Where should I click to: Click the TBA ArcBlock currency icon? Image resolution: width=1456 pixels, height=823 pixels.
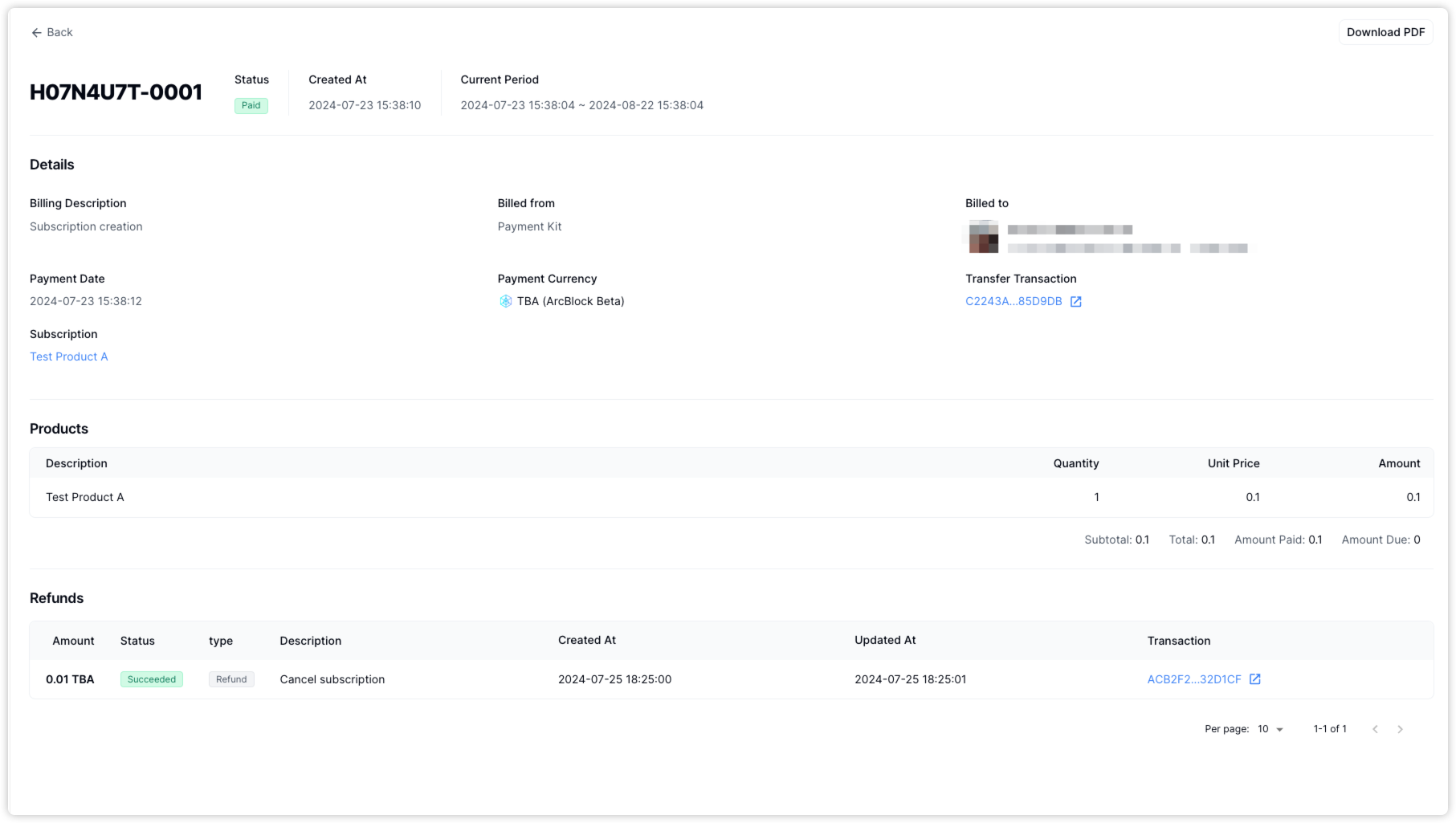tap(505, 302)
